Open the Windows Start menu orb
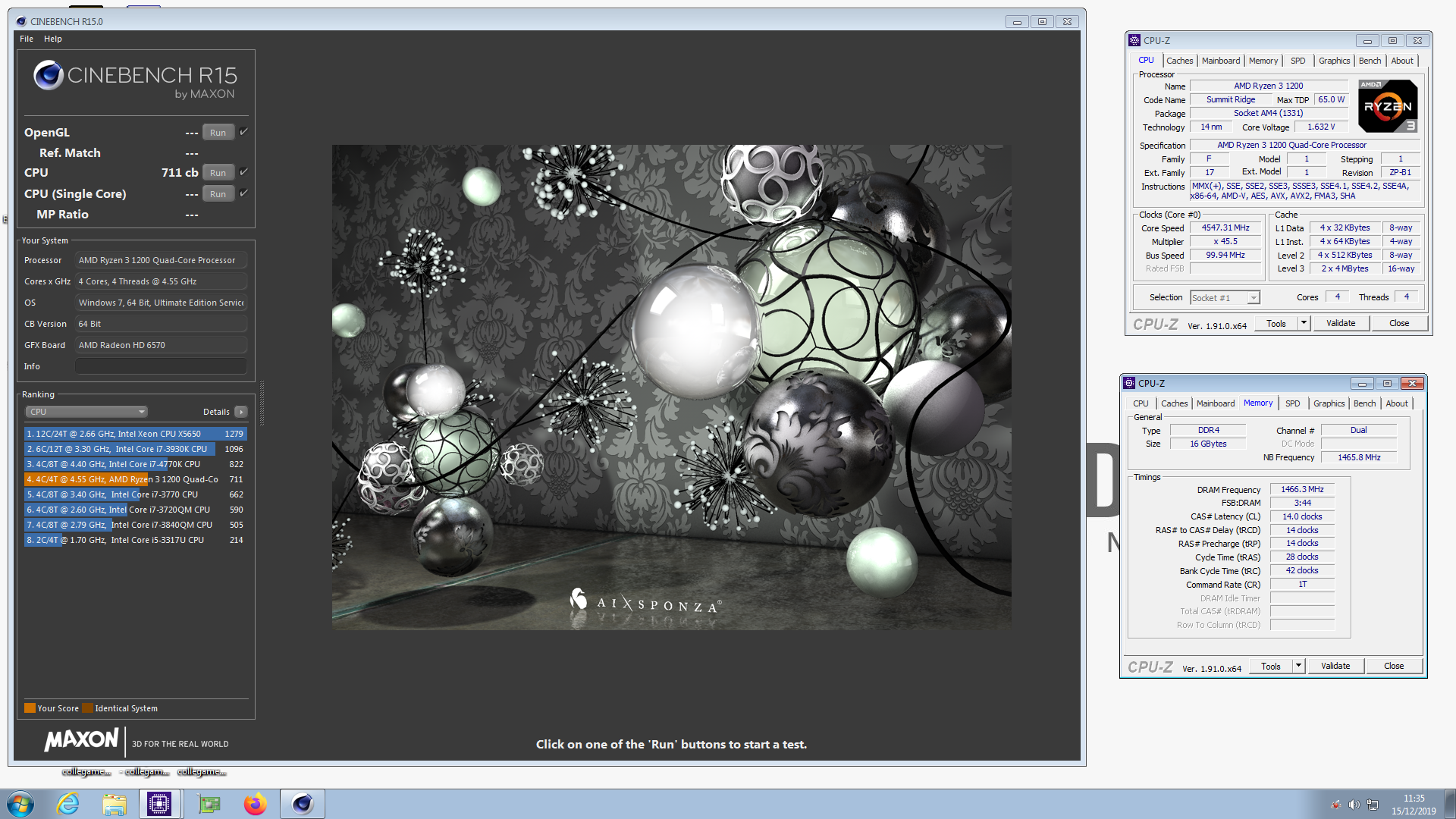The image size is (1456, 819). click(20, 804)
